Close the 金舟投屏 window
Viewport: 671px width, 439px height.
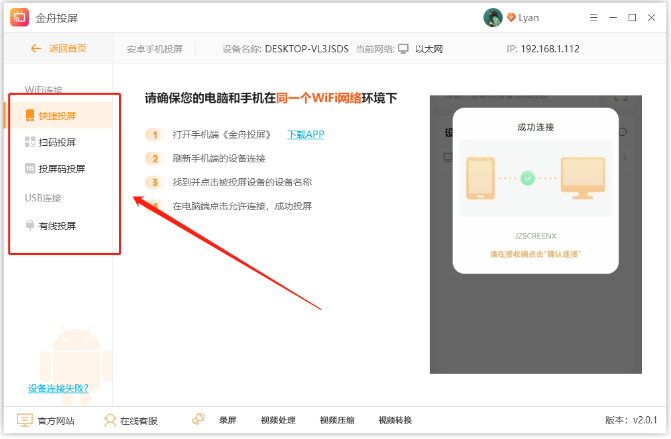pos(651,18)
